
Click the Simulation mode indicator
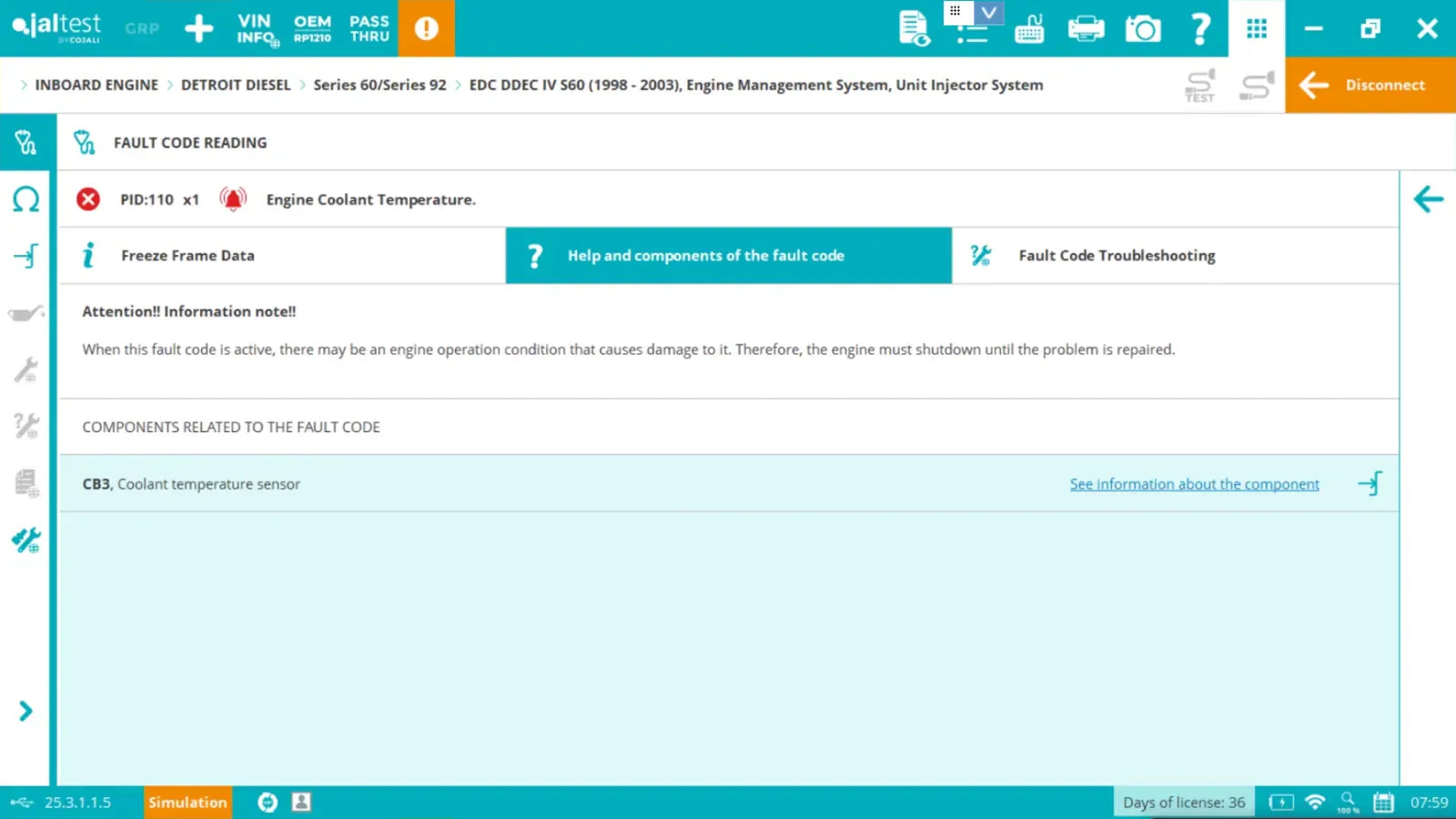click(187, 803)
